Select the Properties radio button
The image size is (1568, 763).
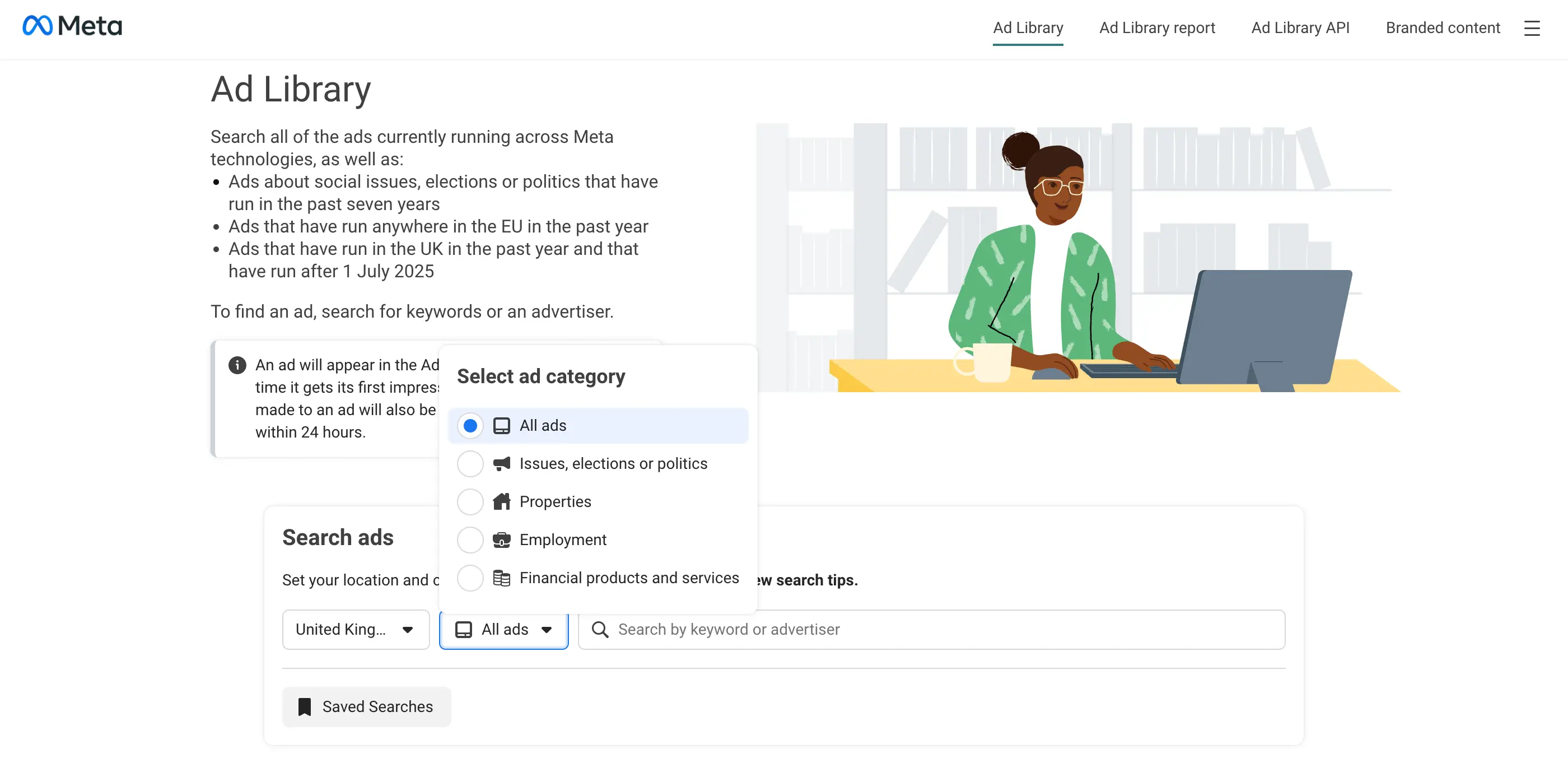click(470, 502)
